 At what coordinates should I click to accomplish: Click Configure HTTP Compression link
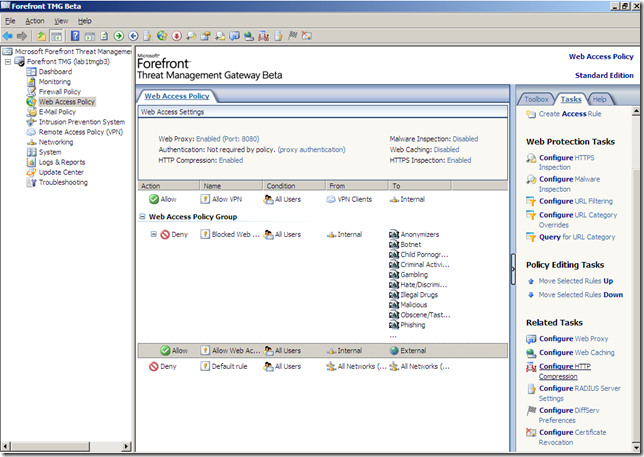coord(565,371)
